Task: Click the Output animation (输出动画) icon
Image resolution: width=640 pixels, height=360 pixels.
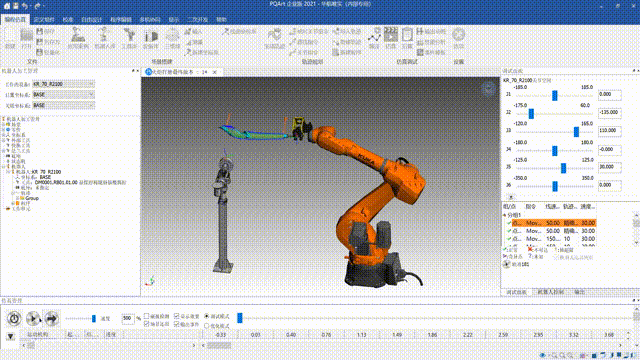Action: click(420, 31)
